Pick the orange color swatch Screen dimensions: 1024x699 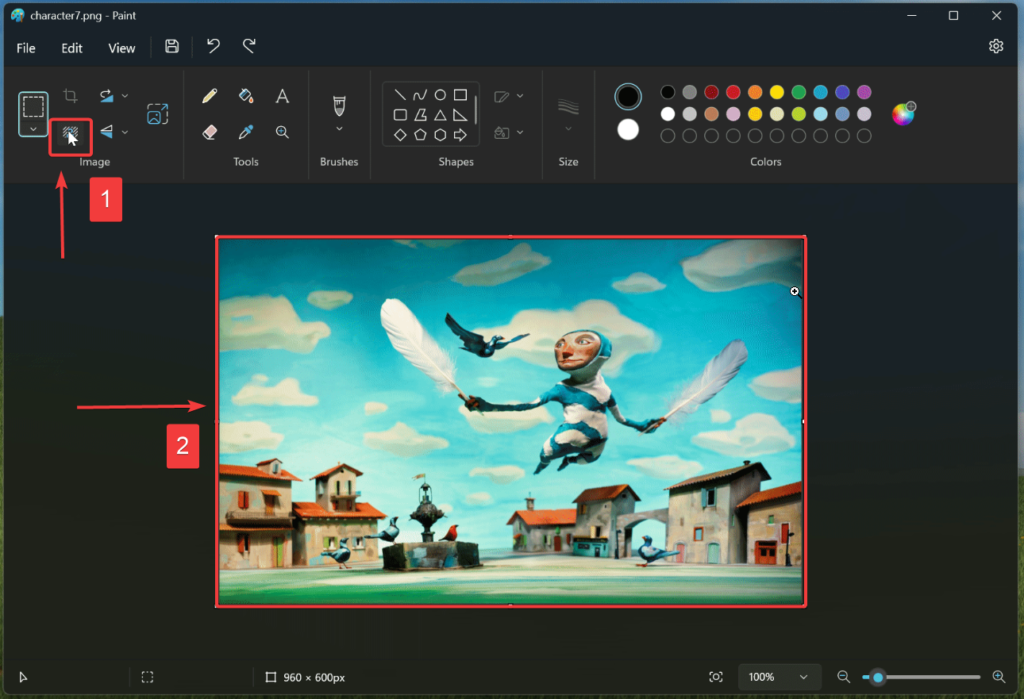pos(755,92)
